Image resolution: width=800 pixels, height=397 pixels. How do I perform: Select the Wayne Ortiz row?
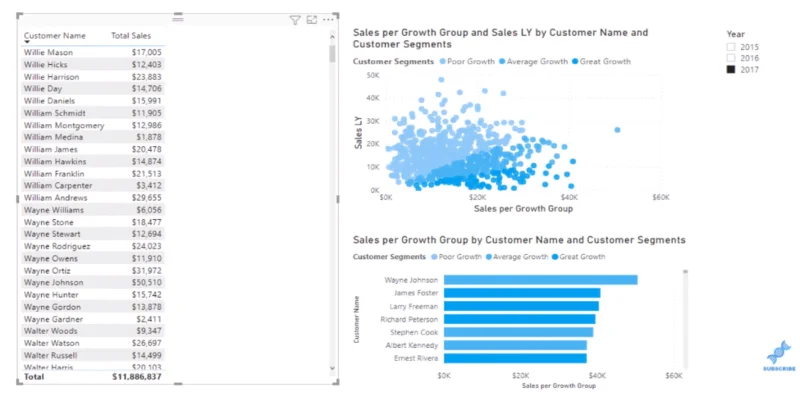coord(93,270)
